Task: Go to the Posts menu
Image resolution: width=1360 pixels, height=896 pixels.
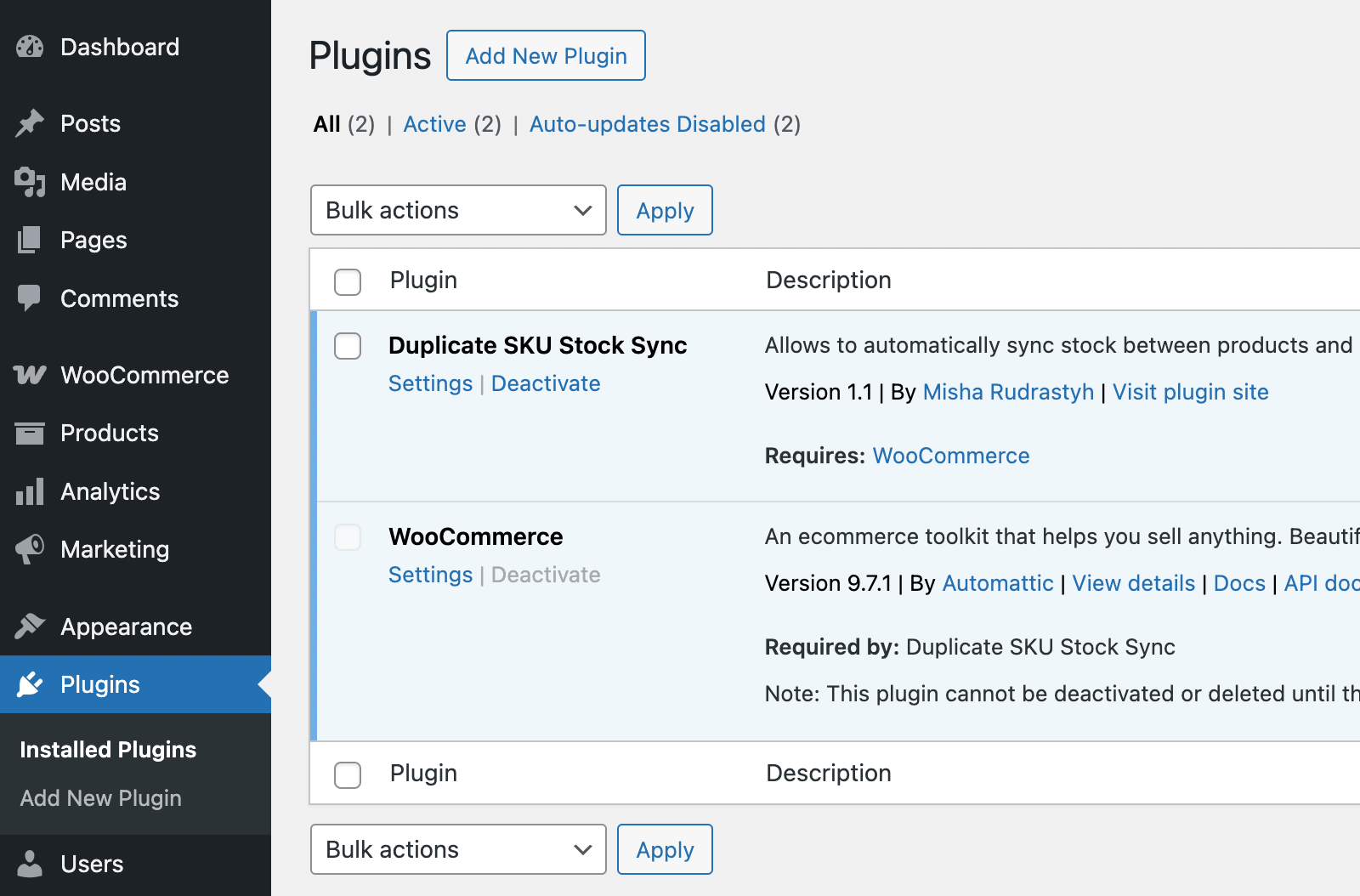Action: click(90, 123)
